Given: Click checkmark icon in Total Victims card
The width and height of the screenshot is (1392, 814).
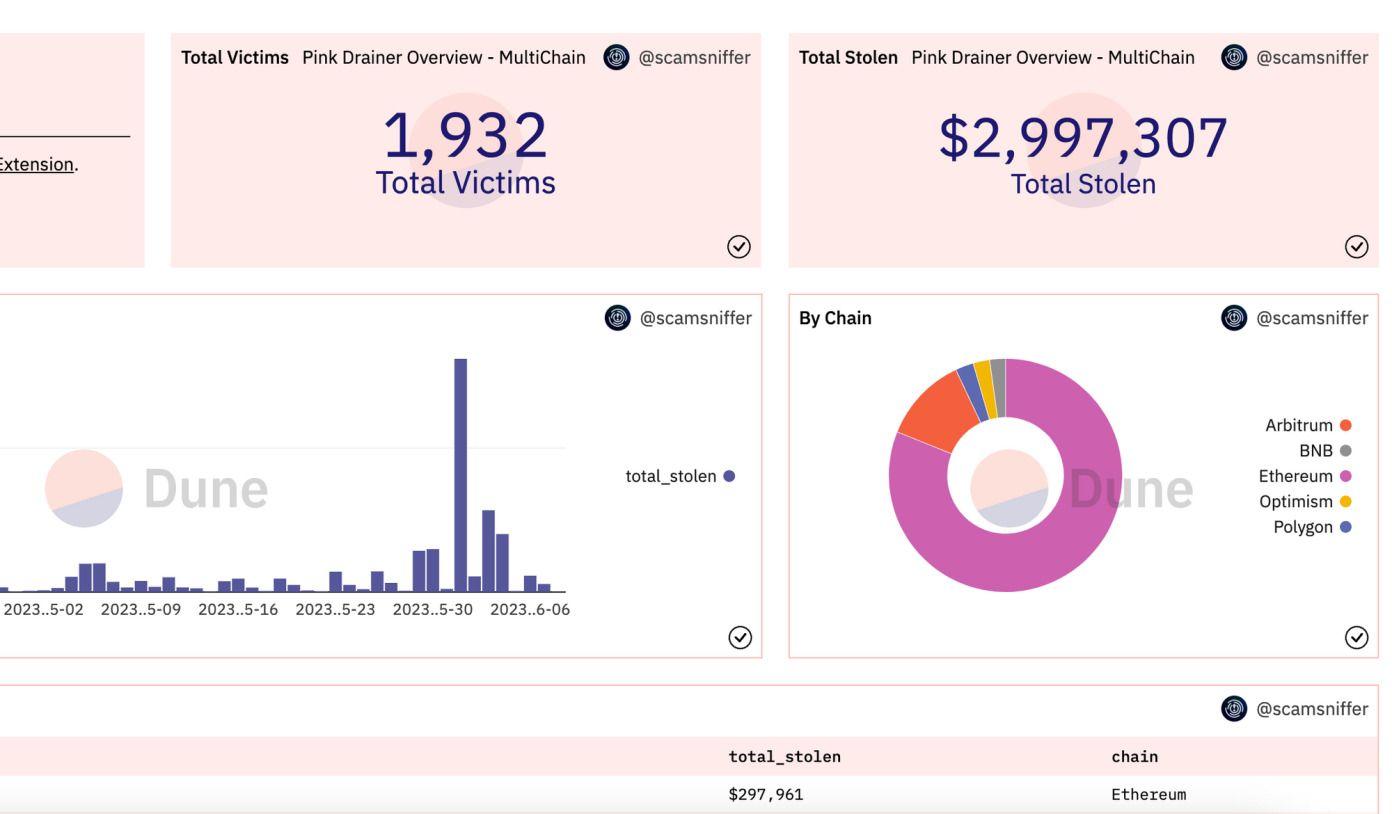Looking at the screenshot, I should 740,245.
